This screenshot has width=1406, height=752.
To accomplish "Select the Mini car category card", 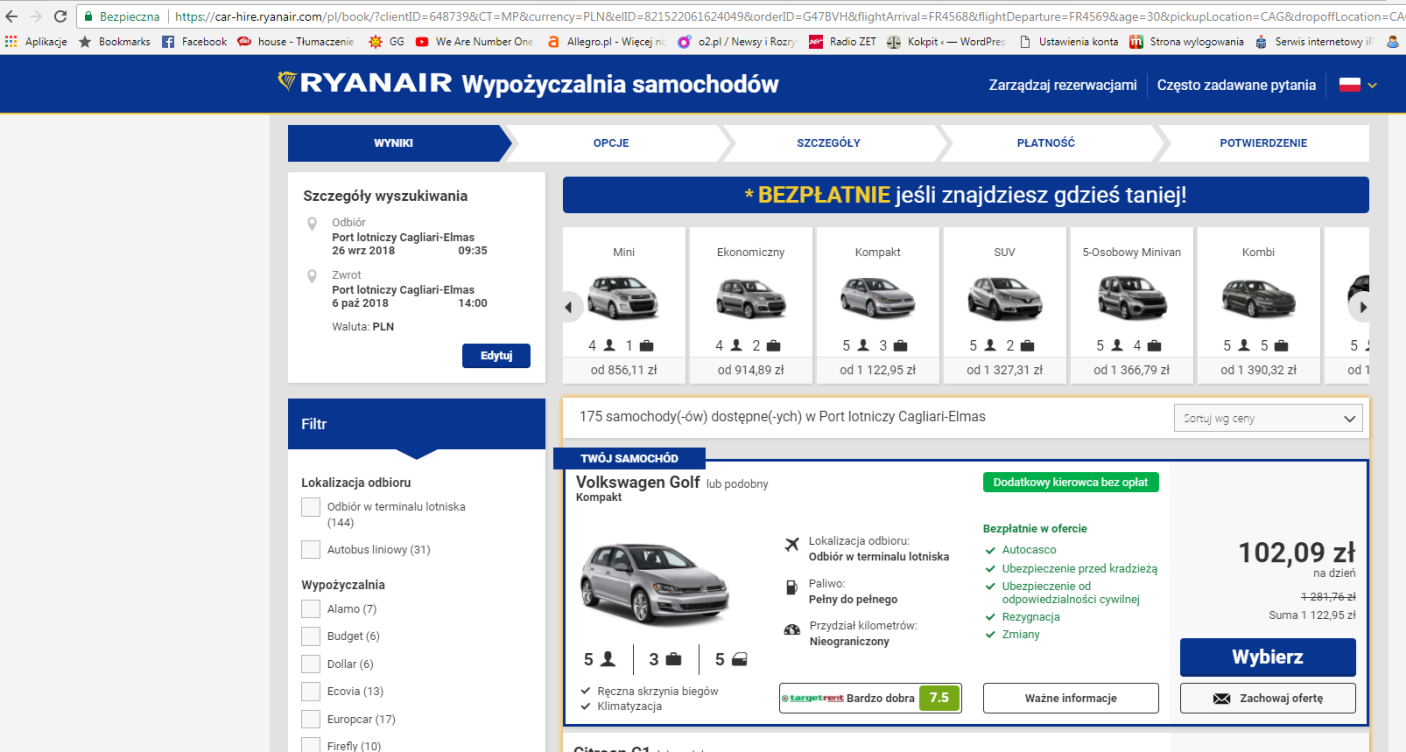I will click(624, 305).
